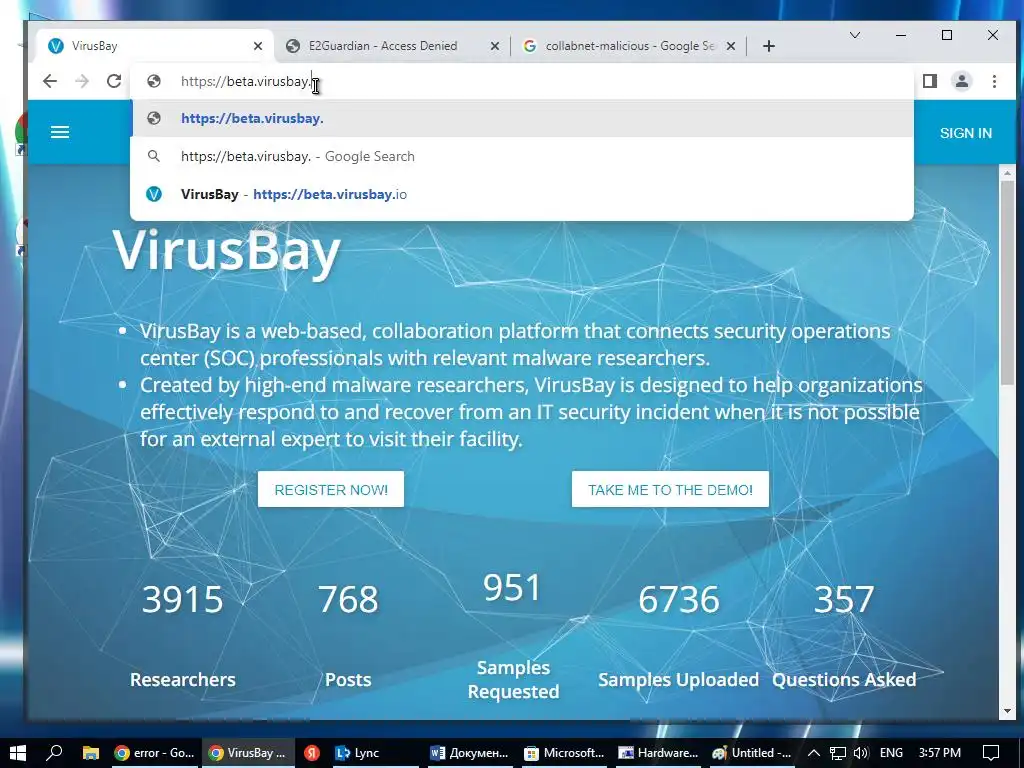Select the https://beta.virusbay. suggestion
This screenshot has width=1024, height=768.
tap(522, 118)
